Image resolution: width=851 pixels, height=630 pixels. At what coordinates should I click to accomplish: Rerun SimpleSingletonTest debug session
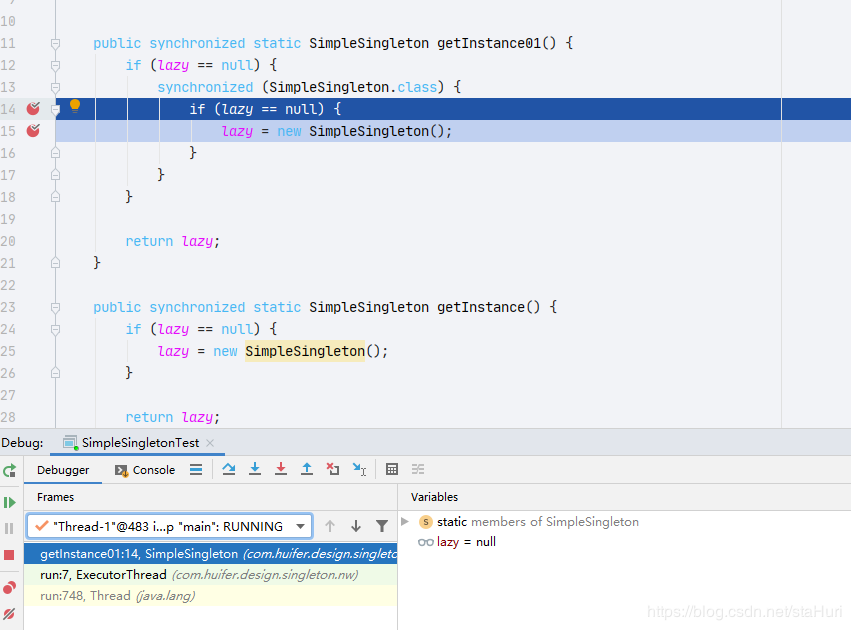point(10,470)
